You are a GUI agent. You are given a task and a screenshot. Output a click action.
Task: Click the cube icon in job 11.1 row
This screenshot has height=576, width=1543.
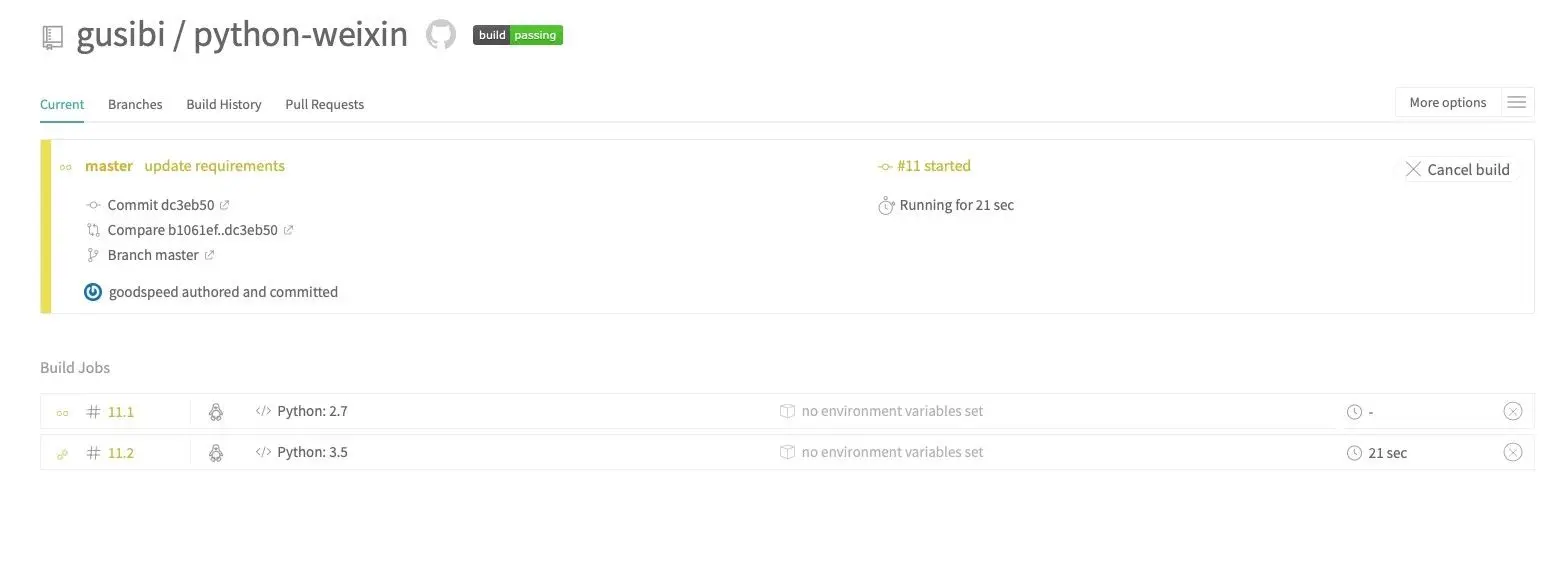click(787, 411)
